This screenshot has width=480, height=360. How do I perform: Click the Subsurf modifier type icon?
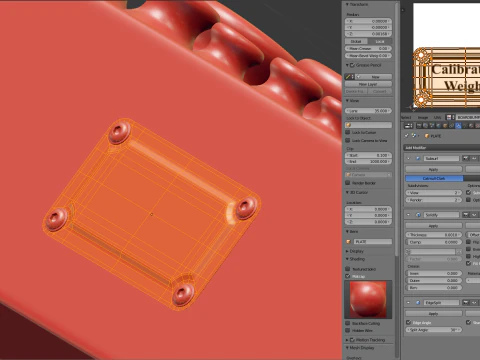point(418,158)
